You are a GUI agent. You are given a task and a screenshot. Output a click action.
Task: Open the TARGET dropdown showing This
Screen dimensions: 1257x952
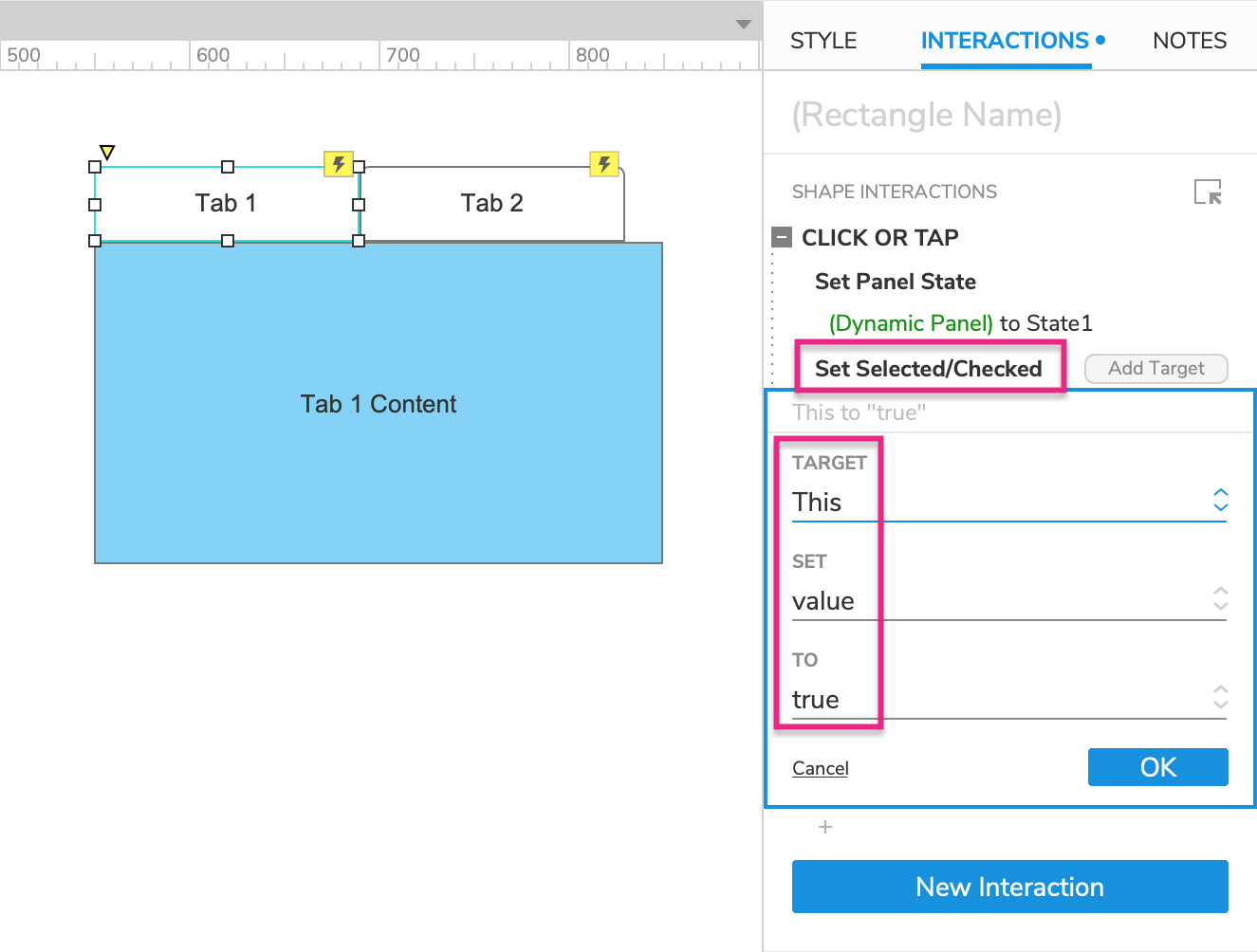tap(1008, 502)
